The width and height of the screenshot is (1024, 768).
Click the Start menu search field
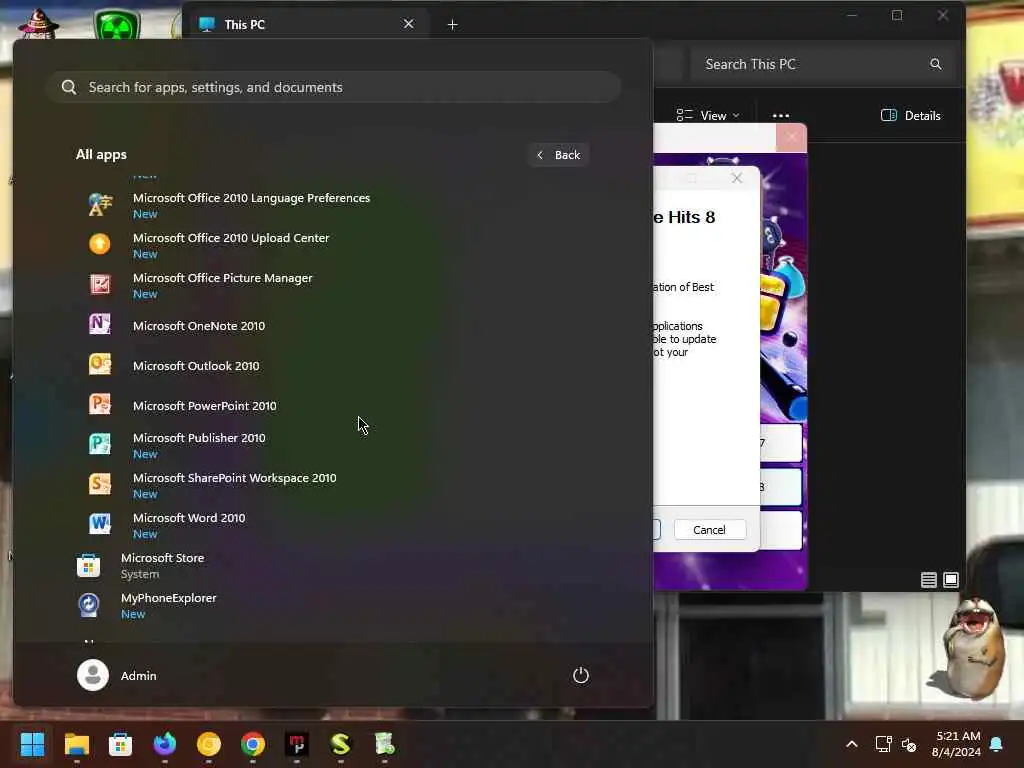[334, 87]
